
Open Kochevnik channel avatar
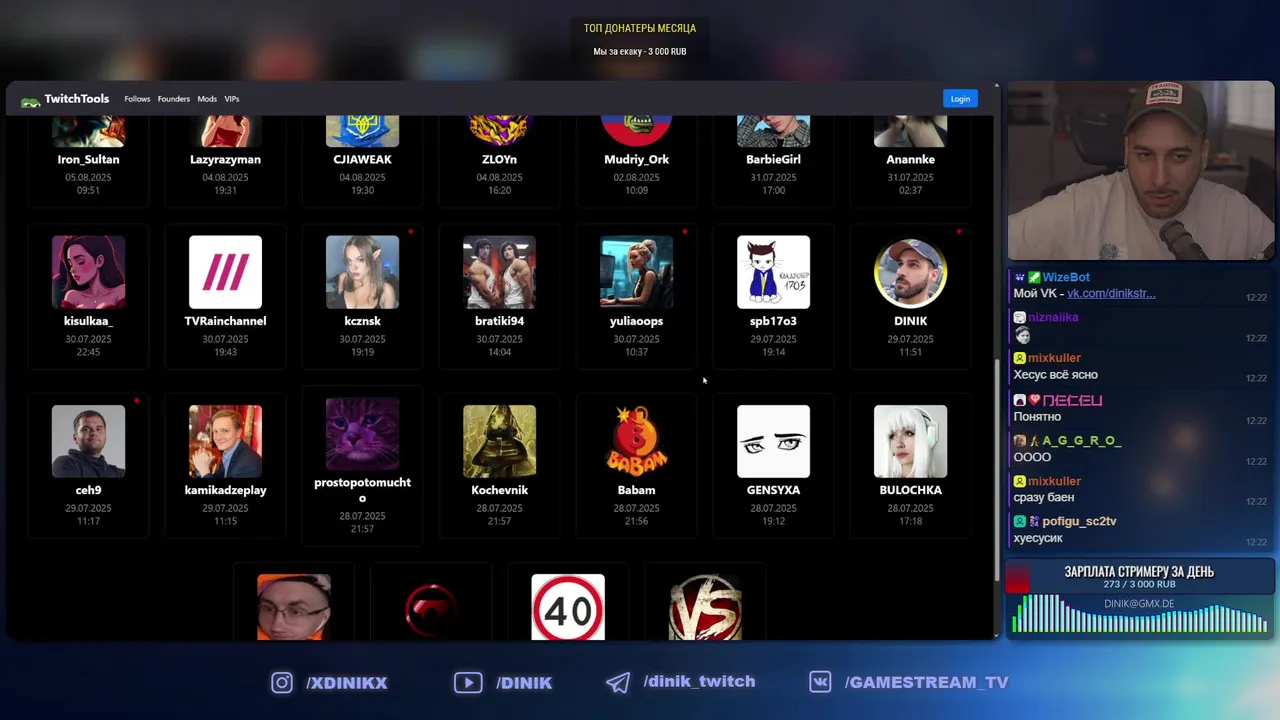[x=499, y=441]
